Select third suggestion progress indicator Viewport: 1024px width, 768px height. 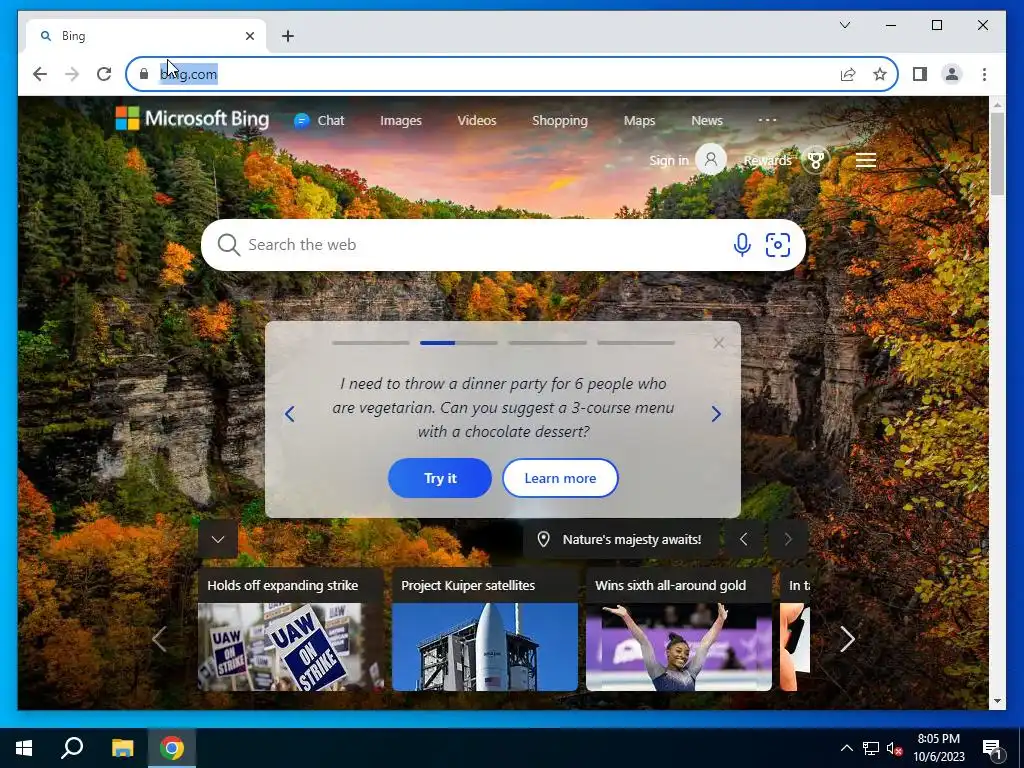[547, 342]
